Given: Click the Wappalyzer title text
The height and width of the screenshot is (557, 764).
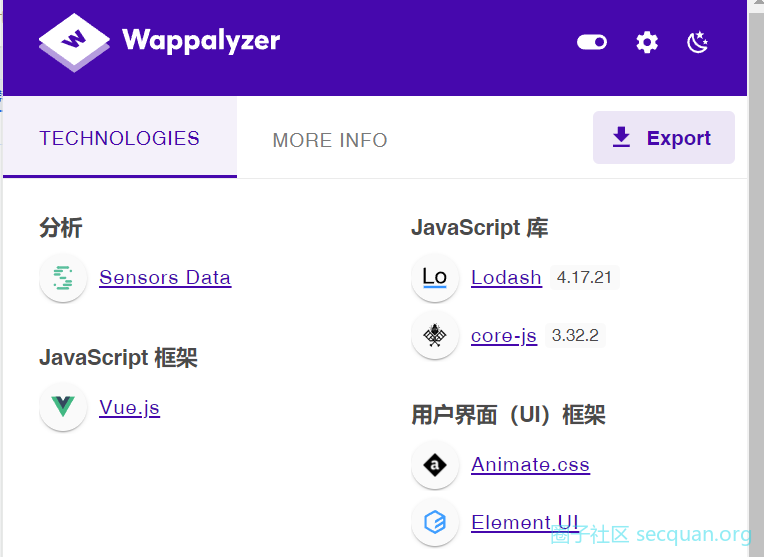Looking at the screenshot, I should 201,41.
